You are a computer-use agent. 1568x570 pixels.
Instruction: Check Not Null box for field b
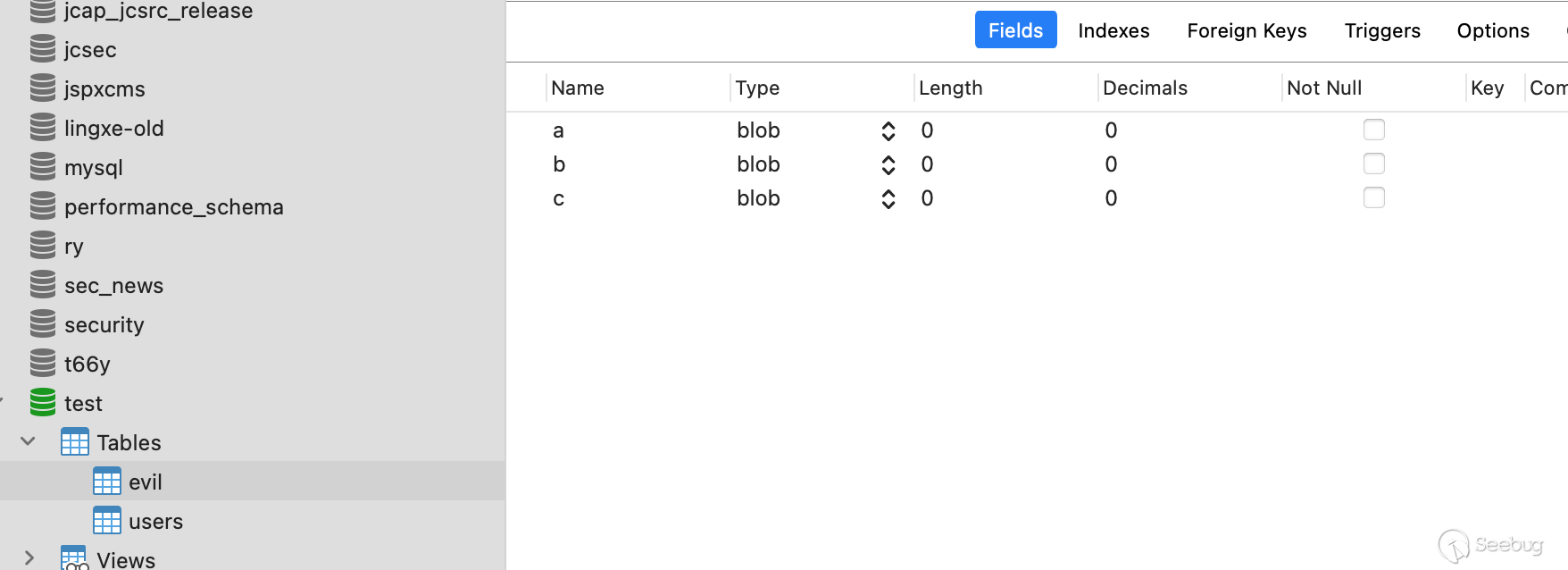[x=1373, y=163]
